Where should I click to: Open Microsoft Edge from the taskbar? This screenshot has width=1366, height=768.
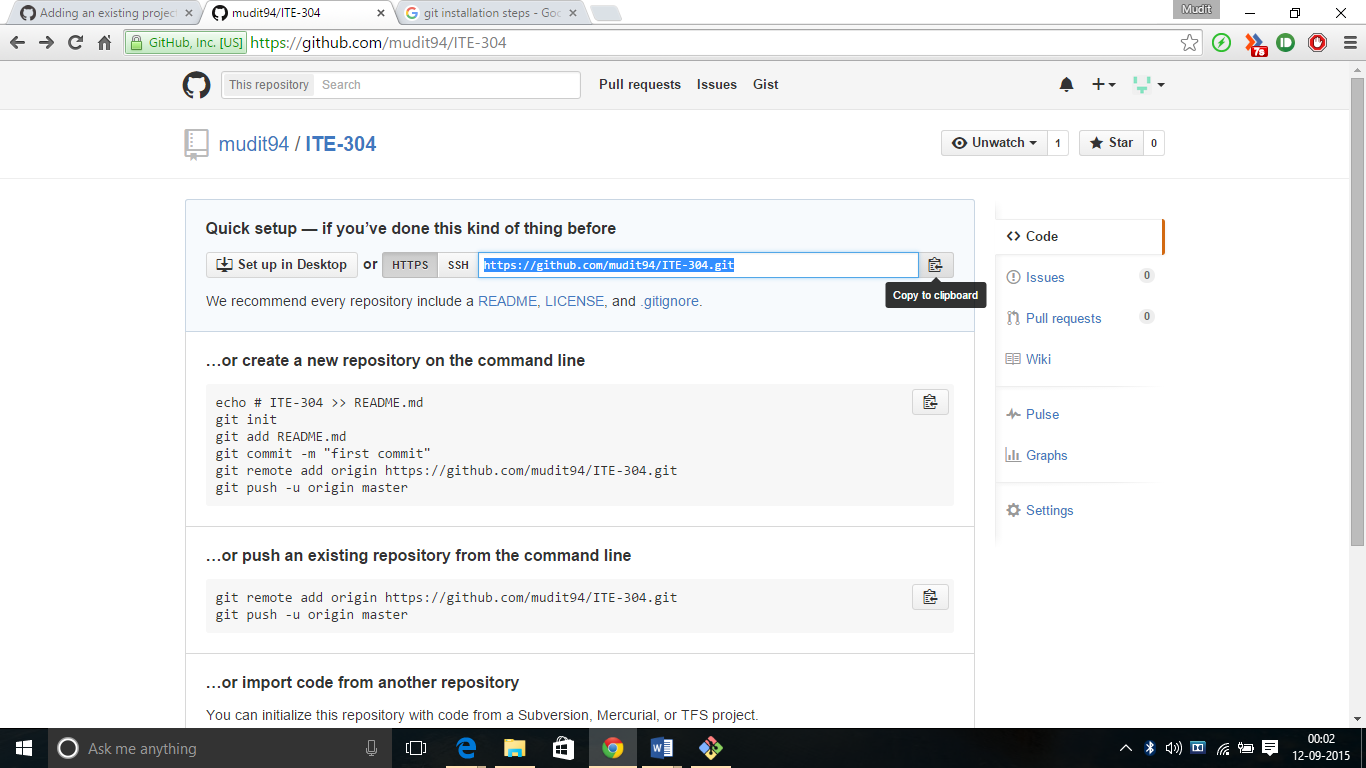pyautogui.click(x=466, y=748)
